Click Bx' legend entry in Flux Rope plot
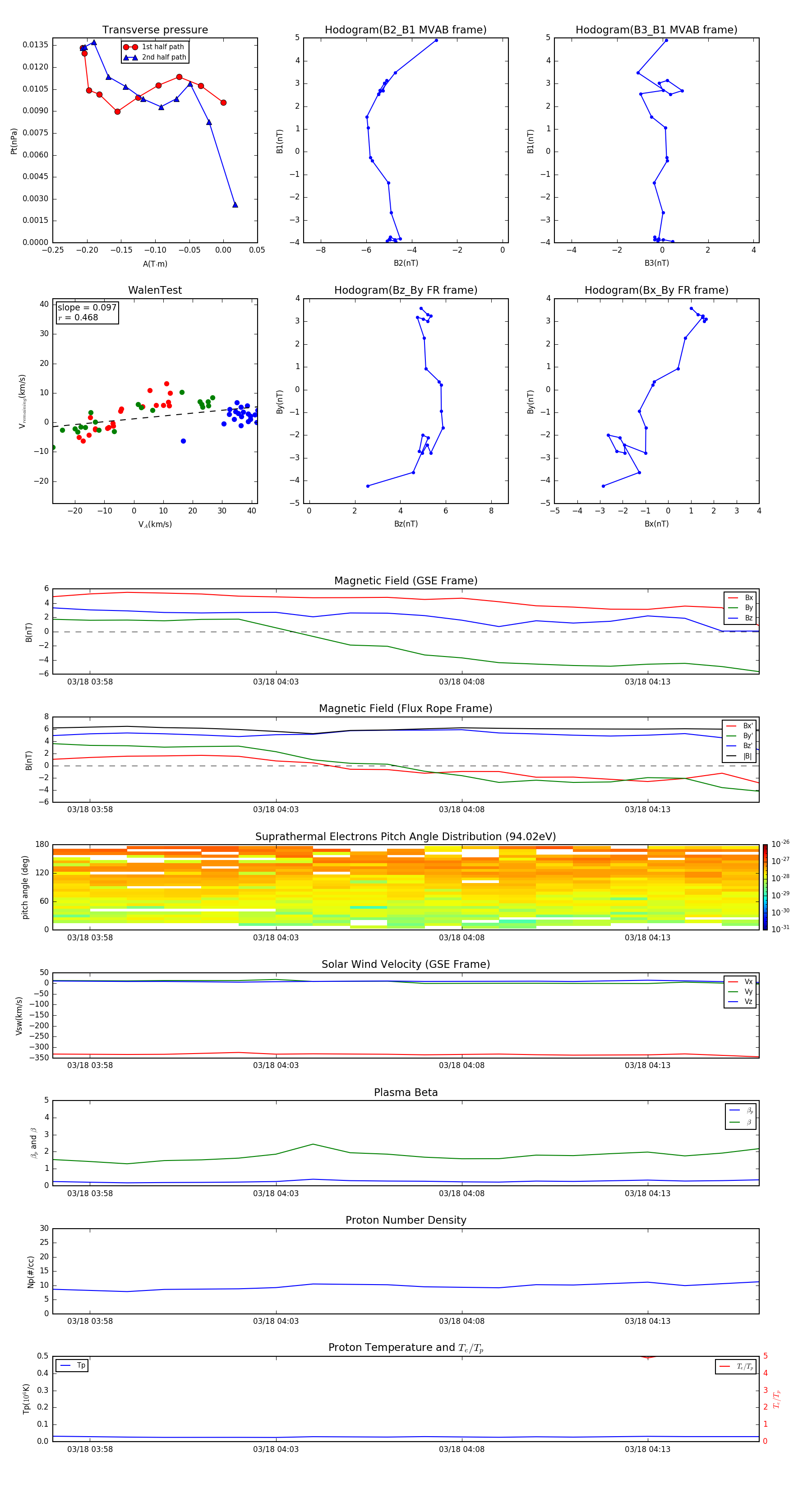The image size is (812, 1489). pyautogui.click(x=740, y=726)
